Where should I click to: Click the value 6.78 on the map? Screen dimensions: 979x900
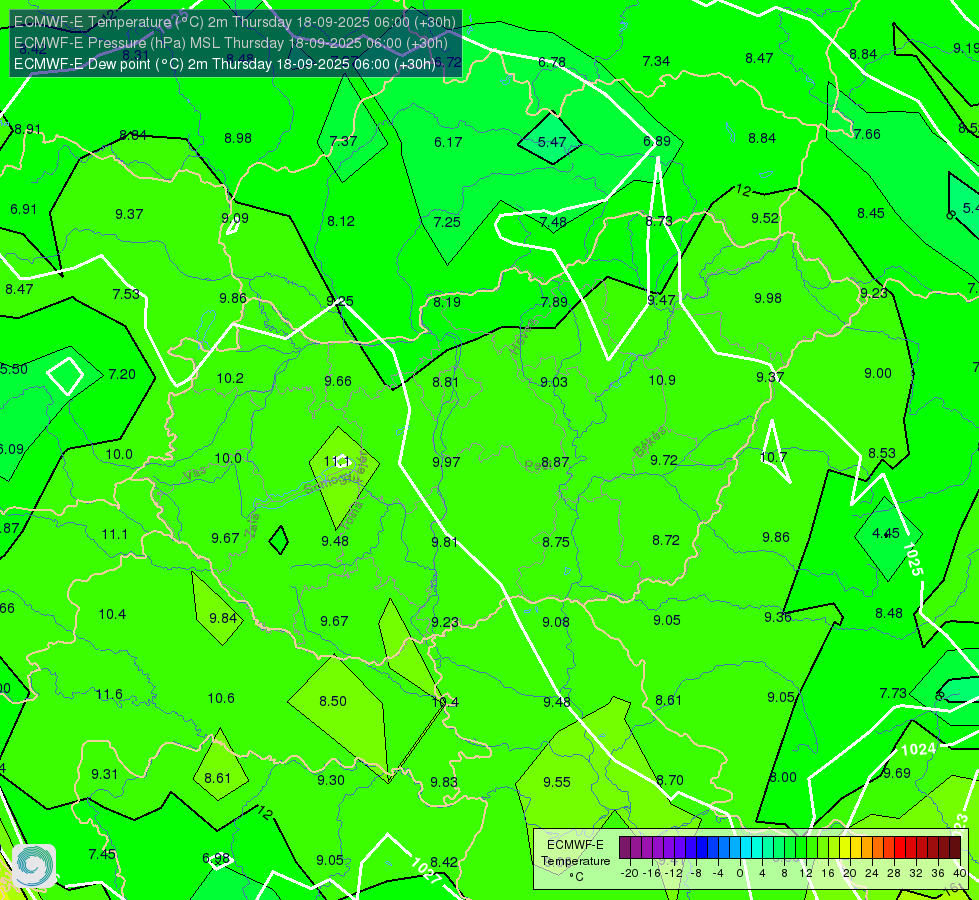(552, 62)
